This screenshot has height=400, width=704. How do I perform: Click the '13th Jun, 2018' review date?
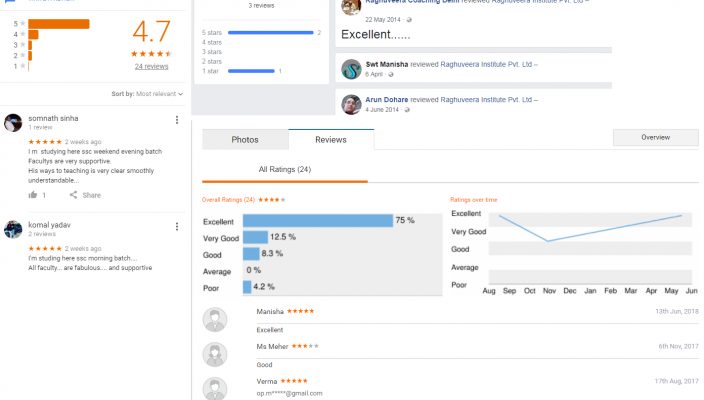677,311
